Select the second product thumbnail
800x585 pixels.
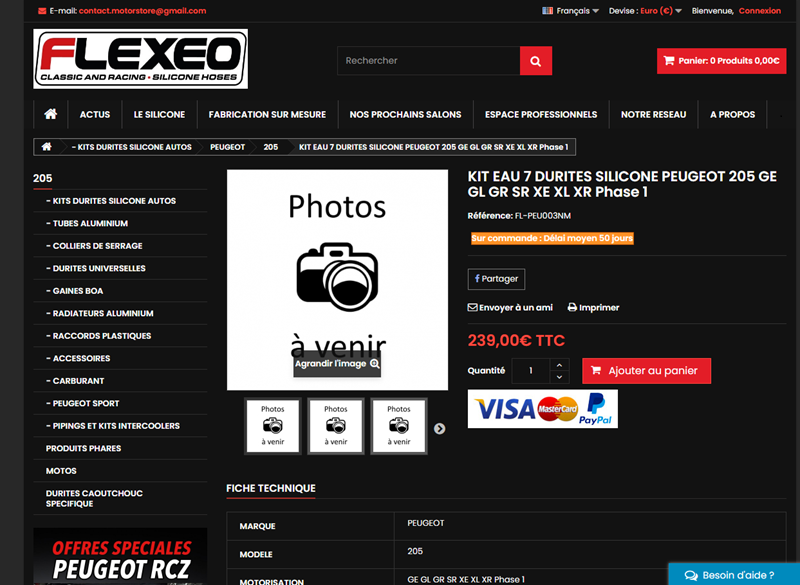pyautogui.click(x=336, y=426)
